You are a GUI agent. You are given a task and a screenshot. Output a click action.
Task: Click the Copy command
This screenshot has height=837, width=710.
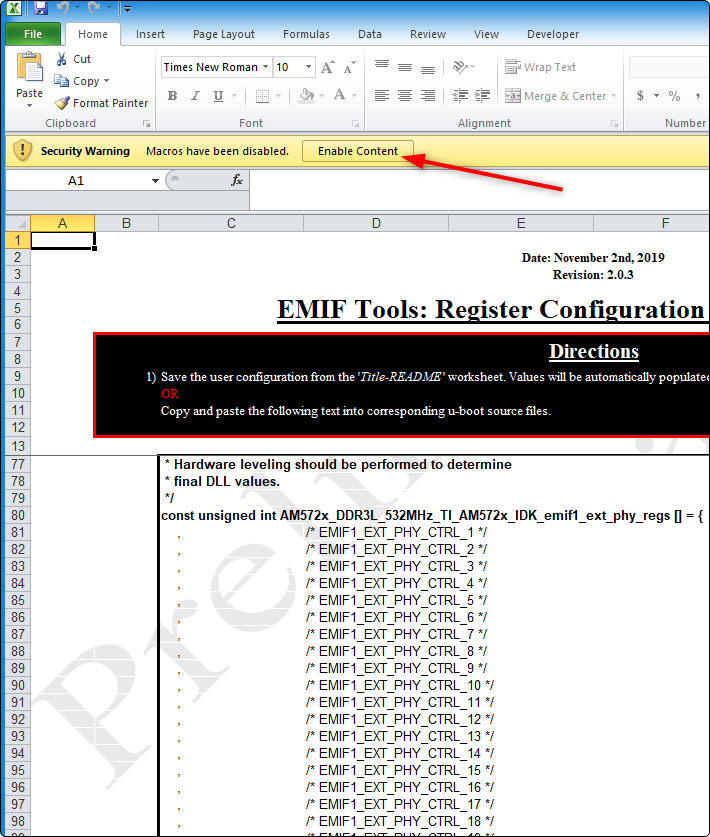[77, 81]
